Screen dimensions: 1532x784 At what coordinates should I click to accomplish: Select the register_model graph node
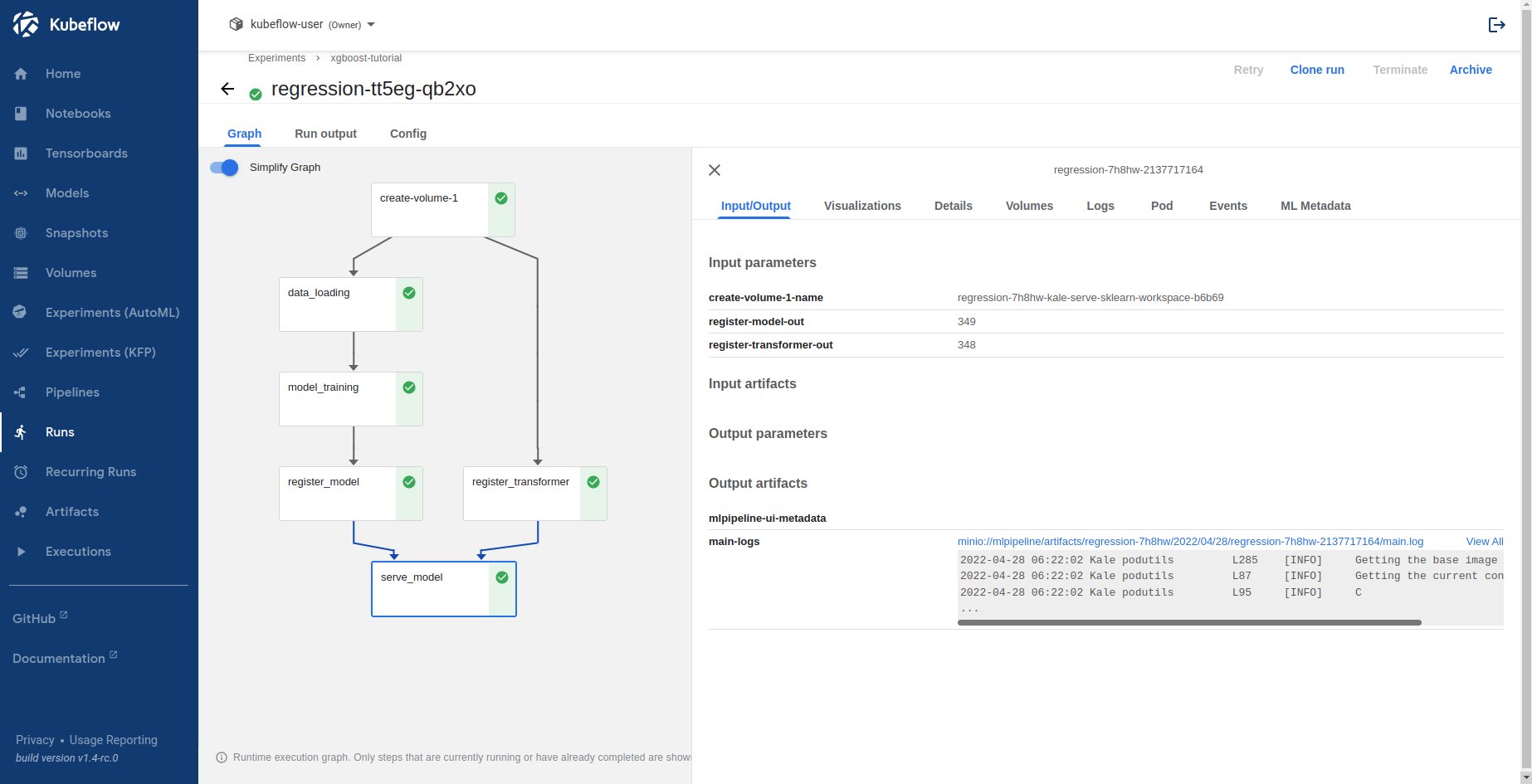350,494
